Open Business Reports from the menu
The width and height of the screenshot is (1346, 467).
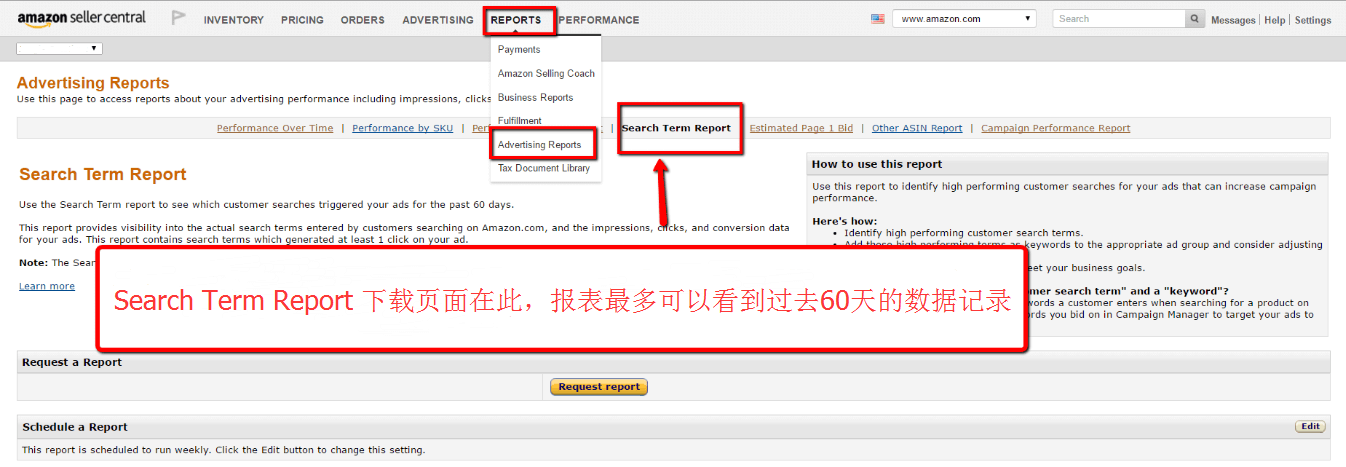535,98
